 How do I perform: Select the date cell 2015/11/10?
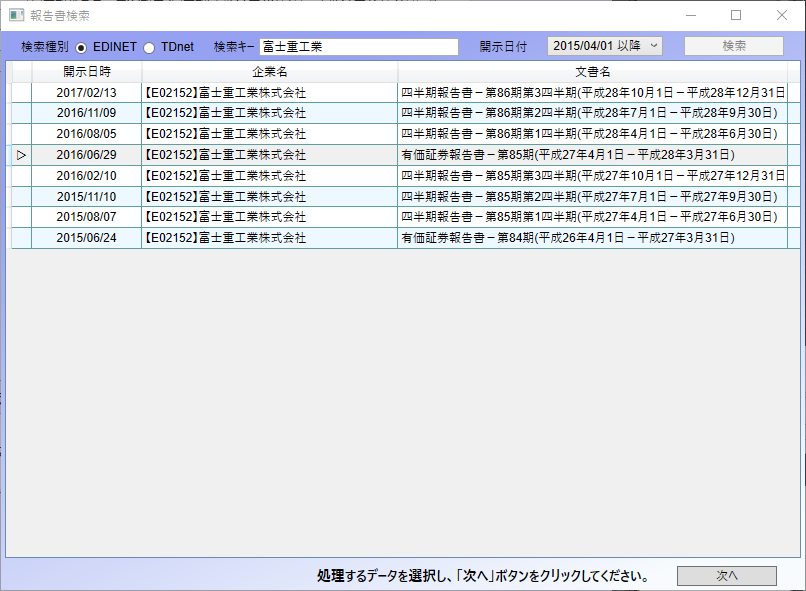coord(86,196)
